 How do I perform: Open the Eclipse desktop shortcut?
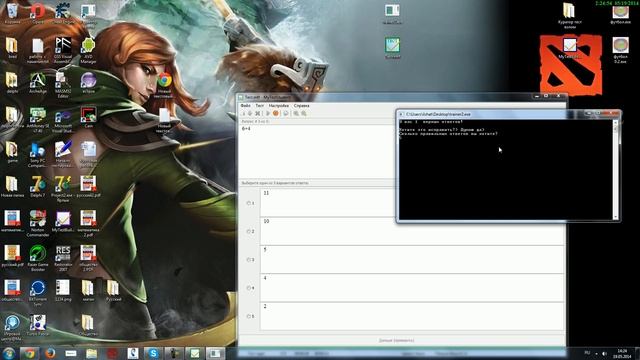88,83
